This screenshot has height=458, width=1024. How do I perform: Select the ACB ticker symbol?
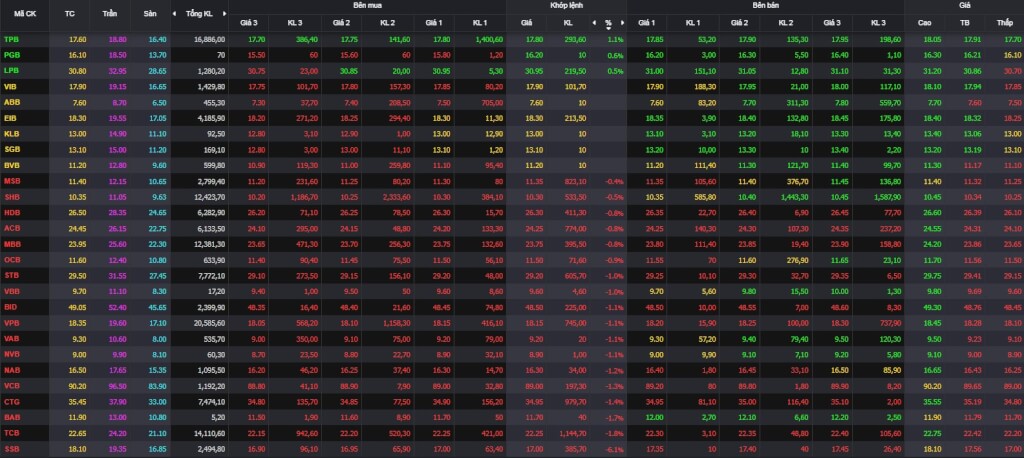[11, 228]
